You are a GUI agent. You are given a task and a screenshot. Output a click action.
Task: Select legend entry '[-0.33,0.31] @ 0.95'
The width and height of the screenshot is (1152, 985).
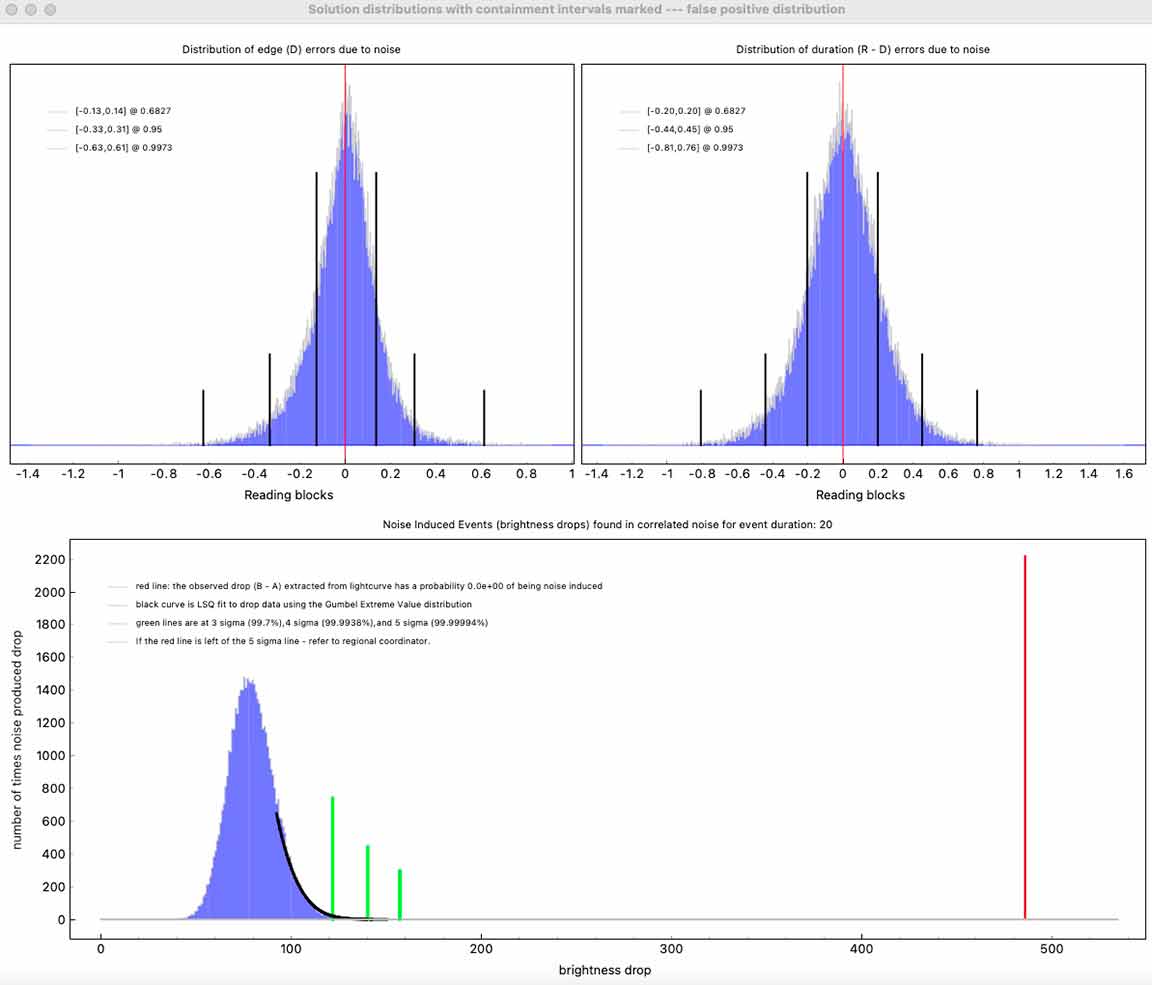point(118,129)
